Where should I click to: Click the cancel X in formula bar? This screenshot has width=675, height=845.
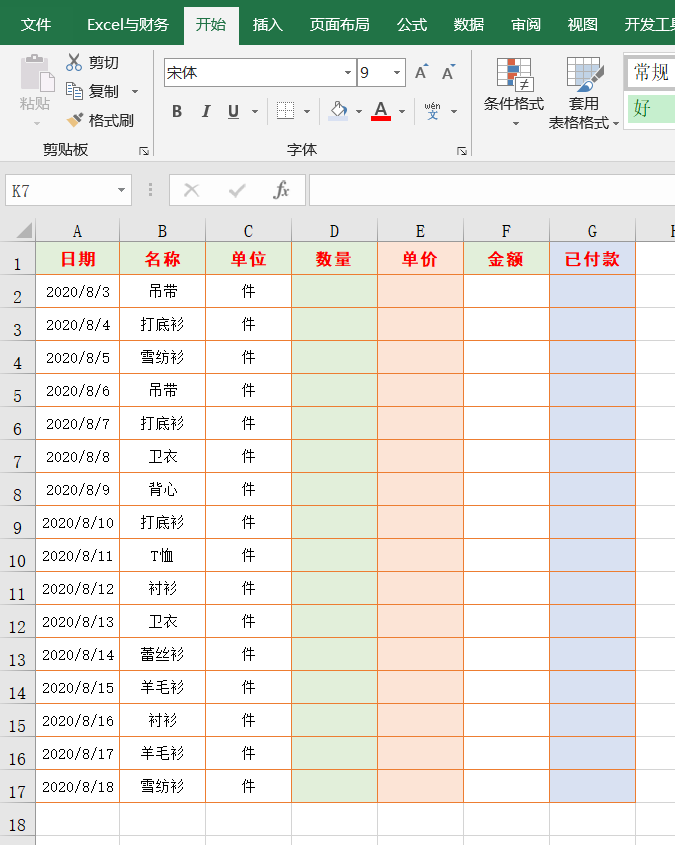[191, 190]
